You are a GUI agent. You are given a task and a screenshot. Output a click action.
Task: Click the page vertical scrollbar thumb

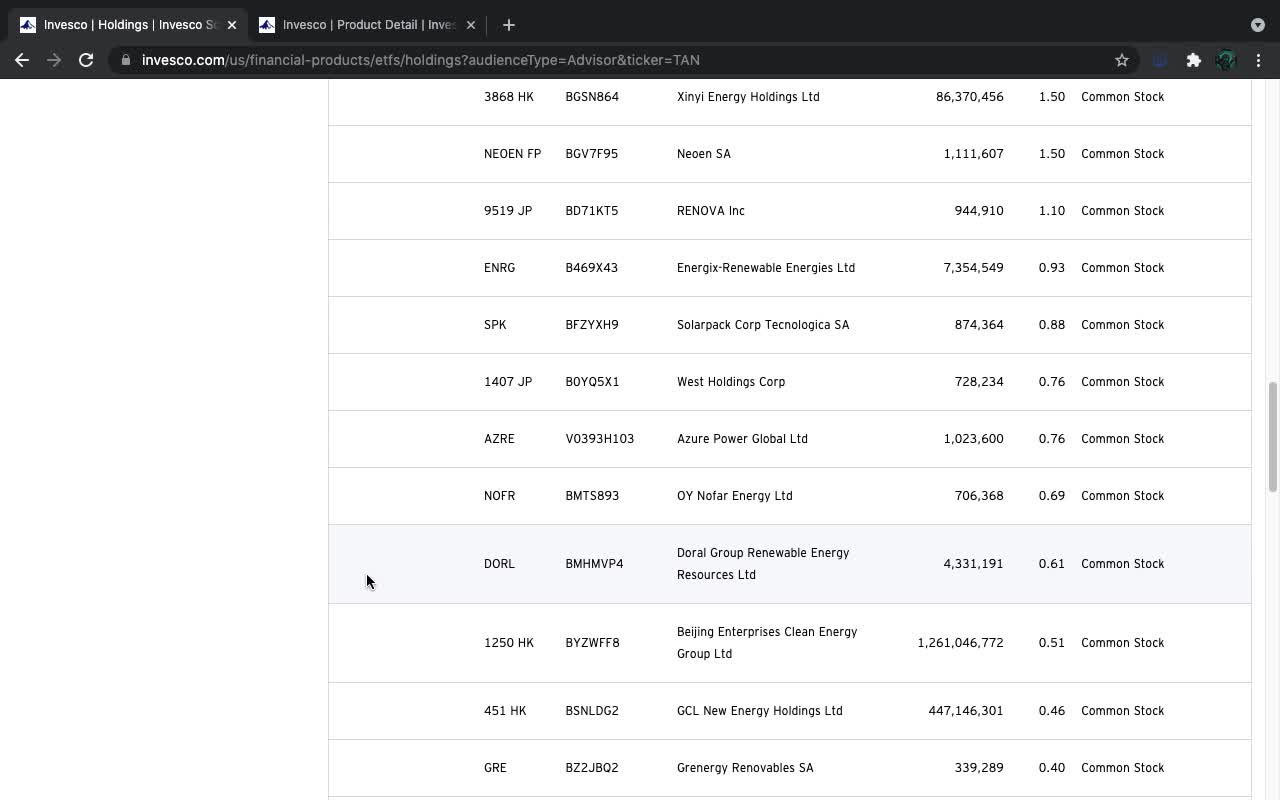click(x=1273, y=436)
